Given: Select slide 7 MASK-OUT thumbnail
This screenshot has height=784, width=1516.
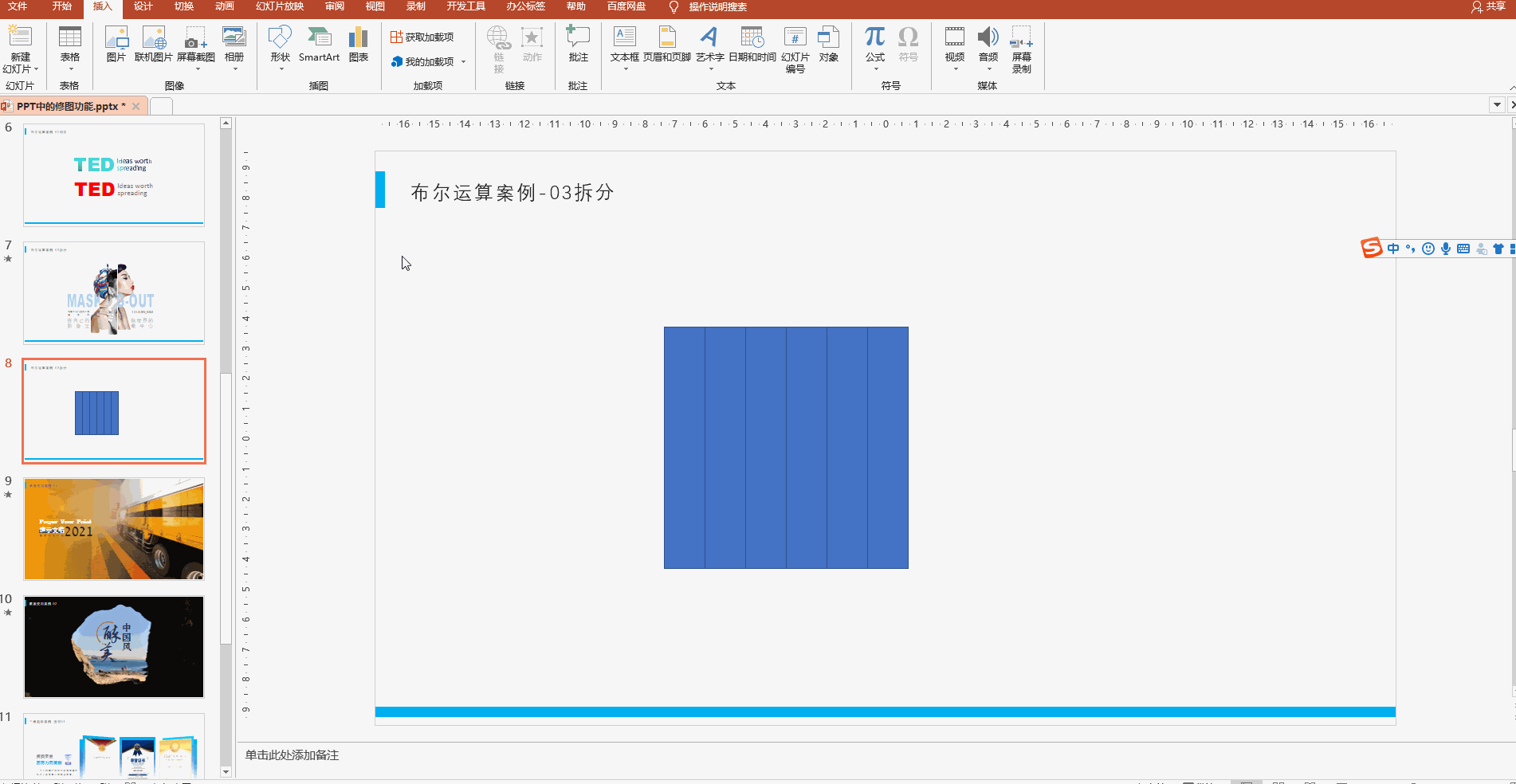Looking at the screenshot, I should tap(114, 292).
